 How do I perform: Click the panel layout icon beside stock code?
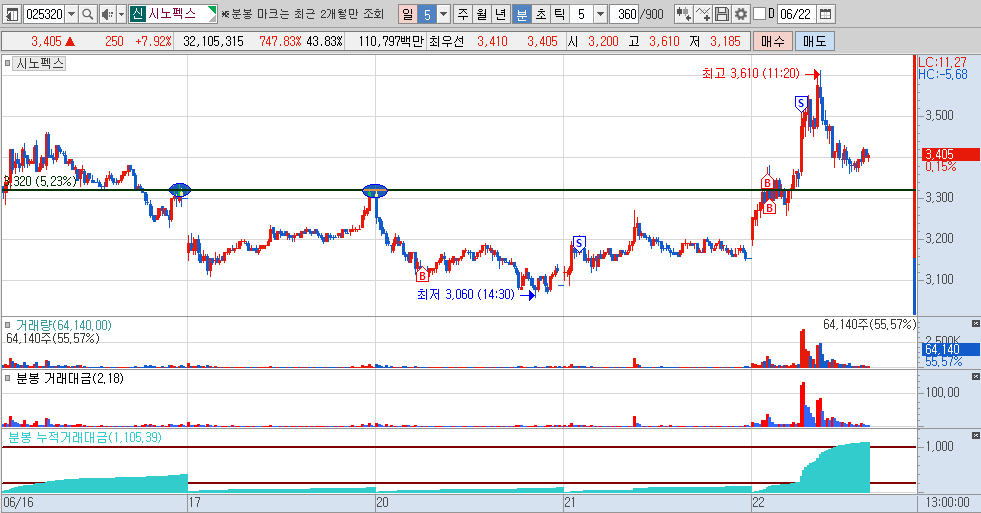[12, 14]
